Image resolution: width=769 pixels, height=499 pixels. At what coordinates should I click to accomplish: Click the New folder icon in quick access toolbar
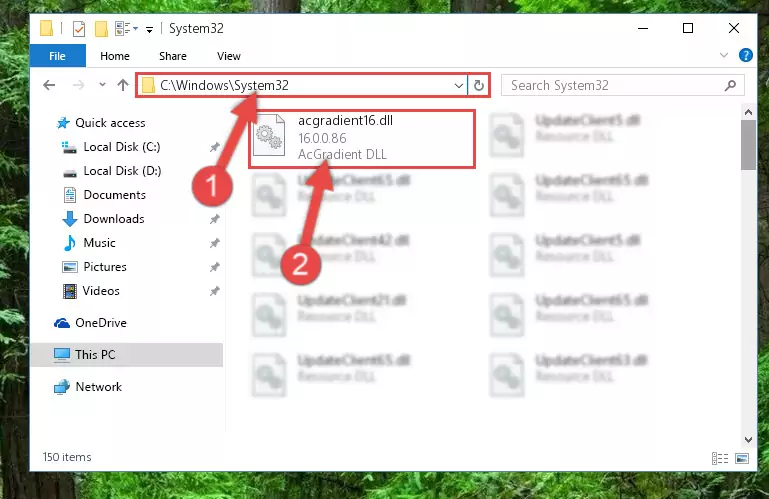click(x=101, y=29)
